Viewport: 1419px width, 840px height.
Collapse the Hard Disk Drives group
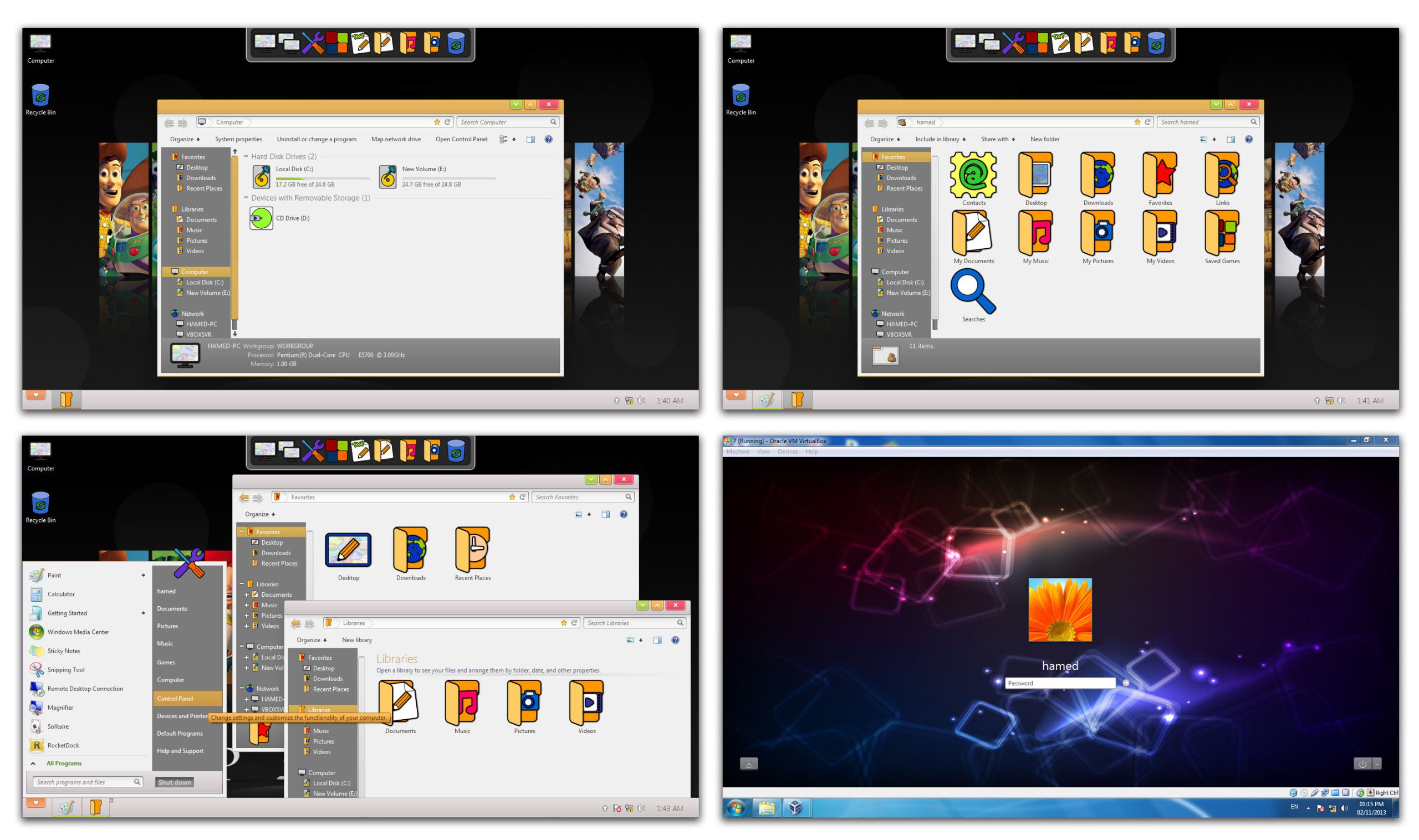(x=246, y=156)
